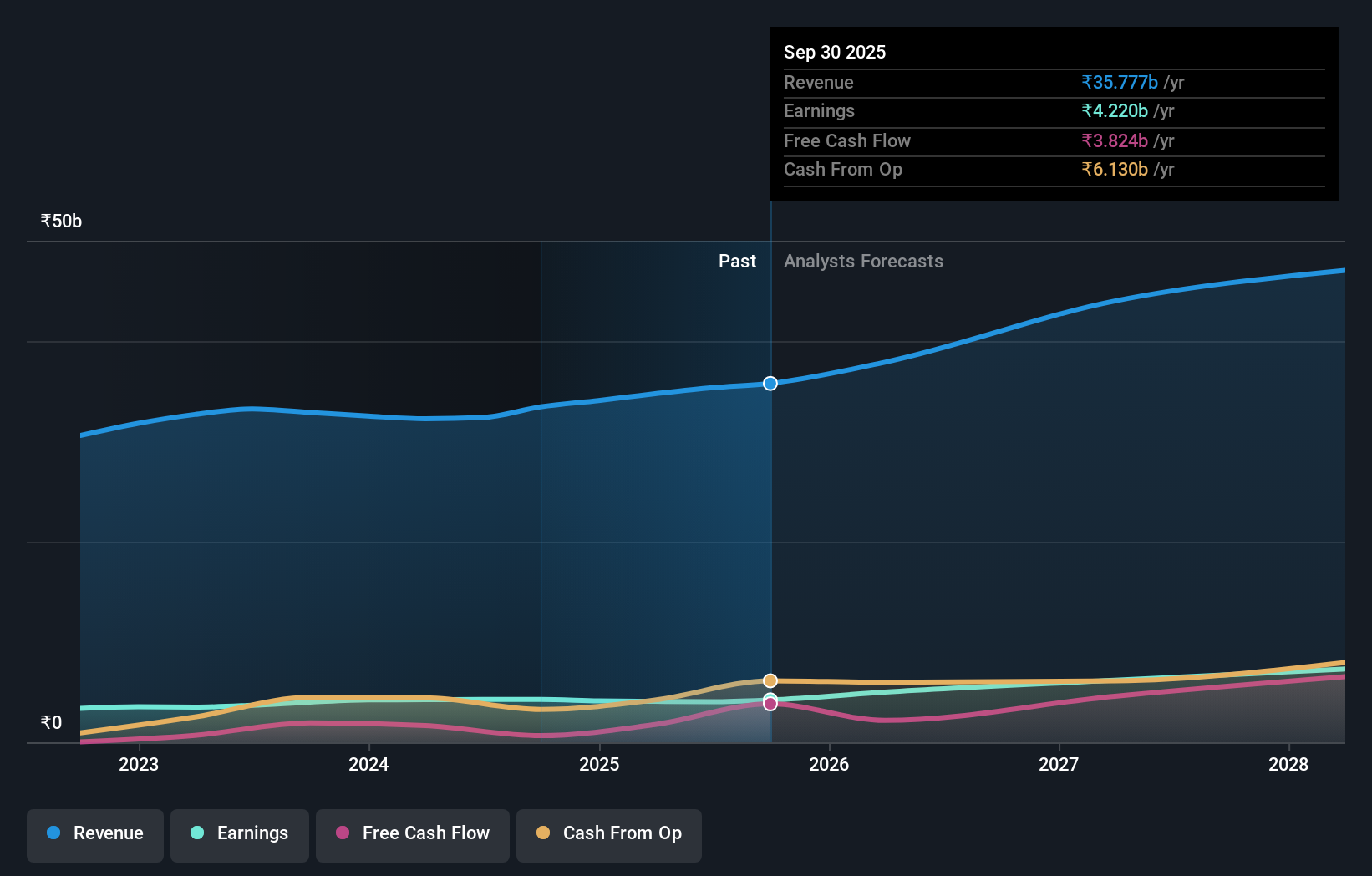Image resolution: width=1372 pixels, height=876 pixels.
Task: Open the Analysts Forecasts section
Action: tap(863, 261)
